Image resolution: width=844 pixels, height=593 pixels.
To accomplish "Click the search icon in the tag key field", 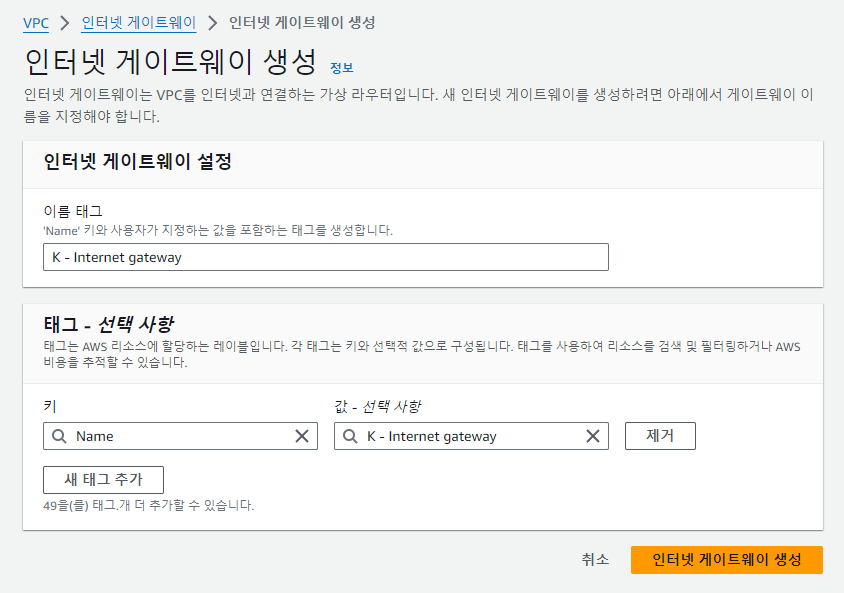I will 57,436.
